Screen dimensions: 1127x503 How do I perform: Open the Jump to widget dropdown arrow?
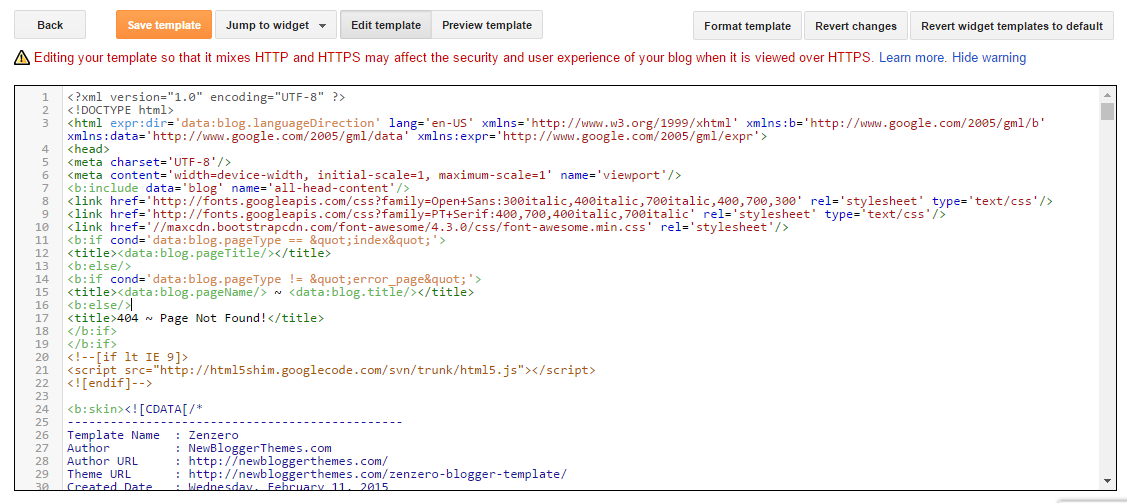322,26
